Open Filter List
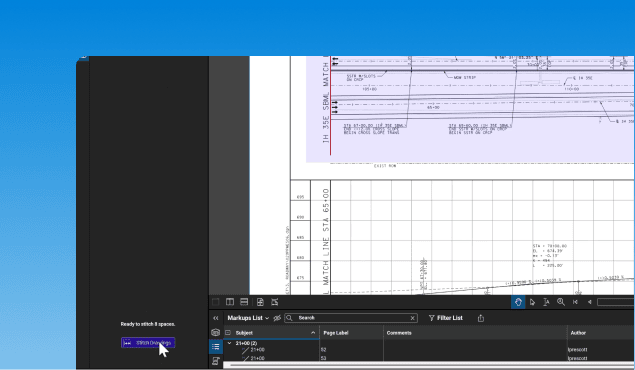Screen dimensions: 635x370 445,318
